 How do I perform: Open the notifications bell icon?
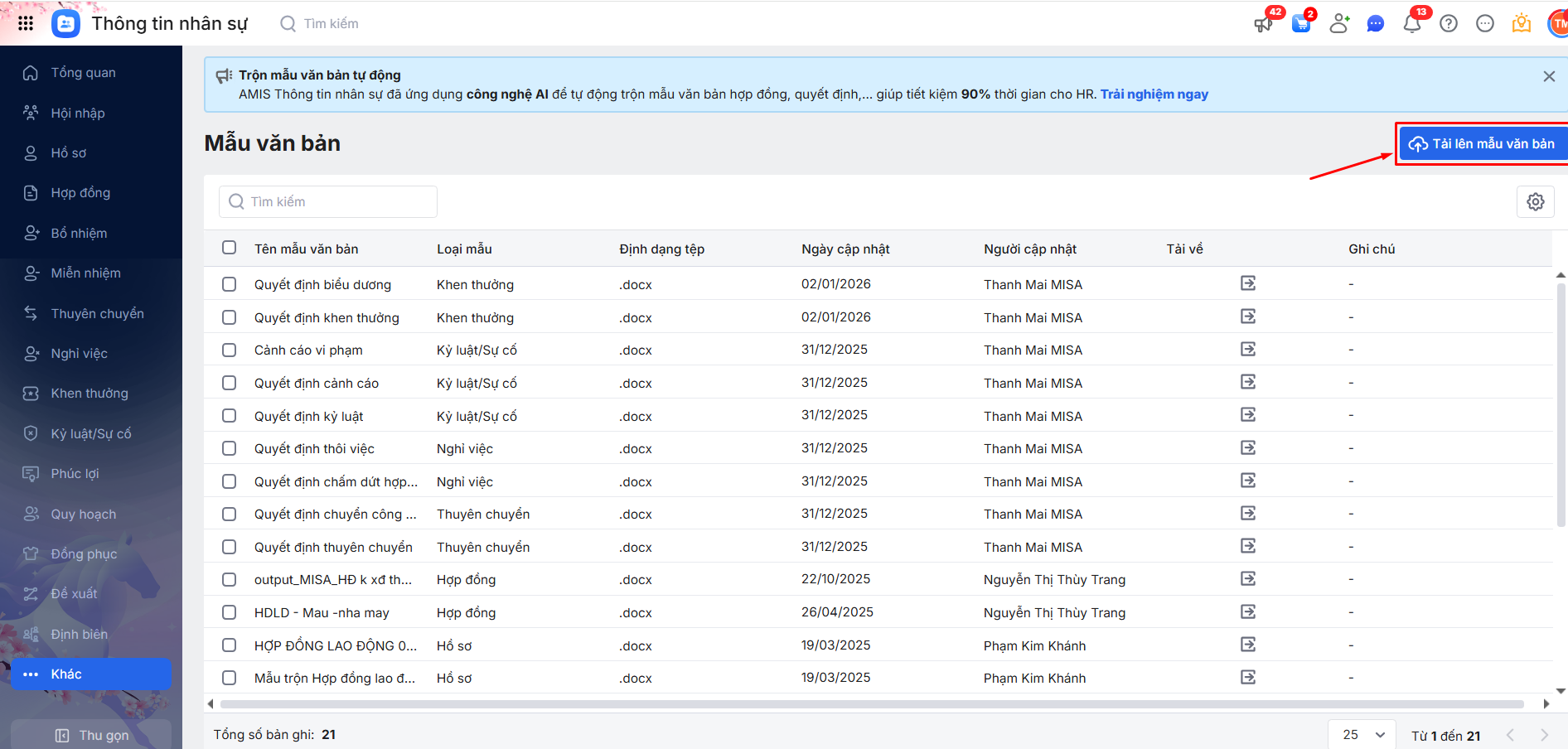(1412, 24)
